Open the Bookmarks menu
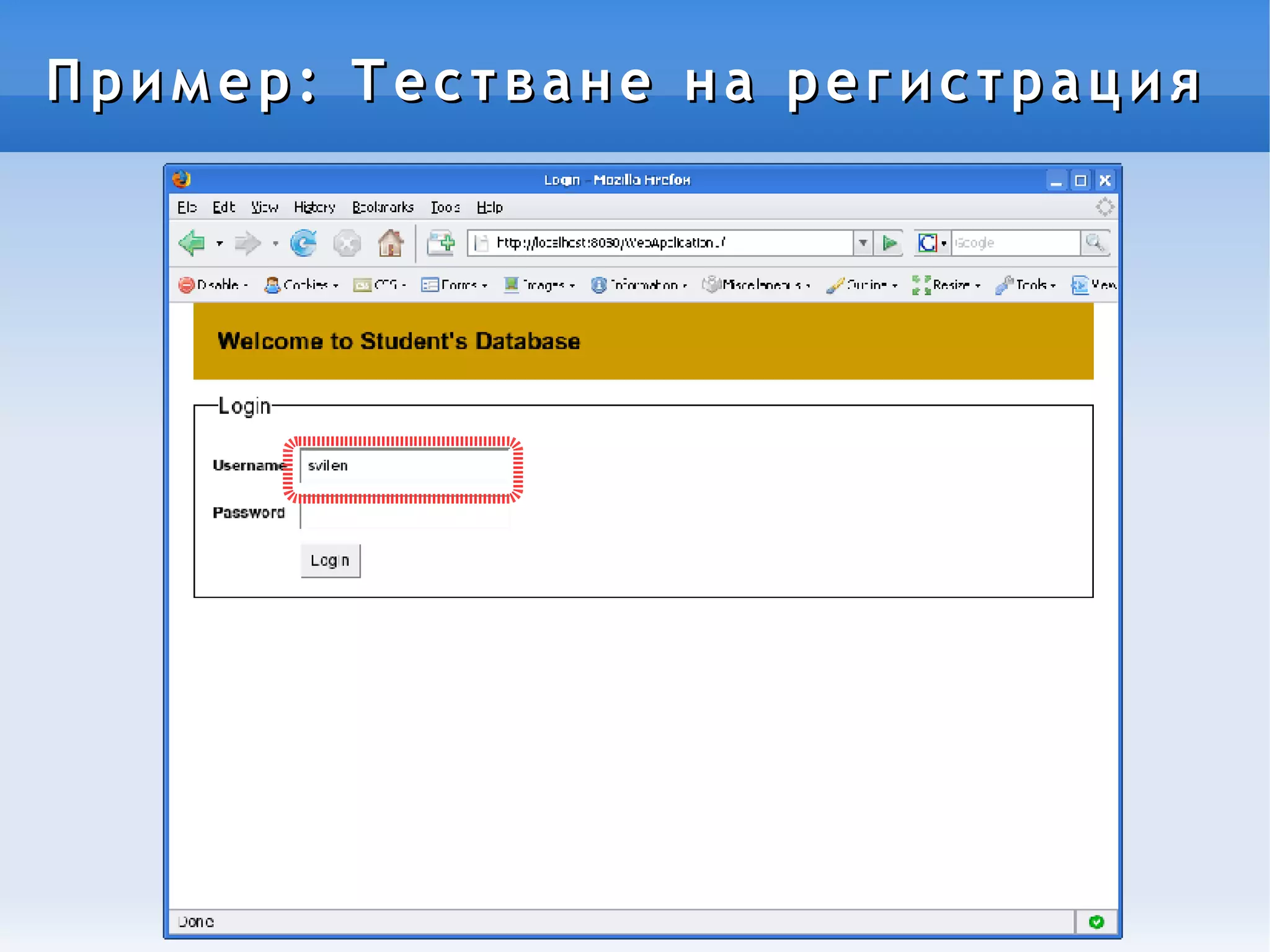 (383, 207)
